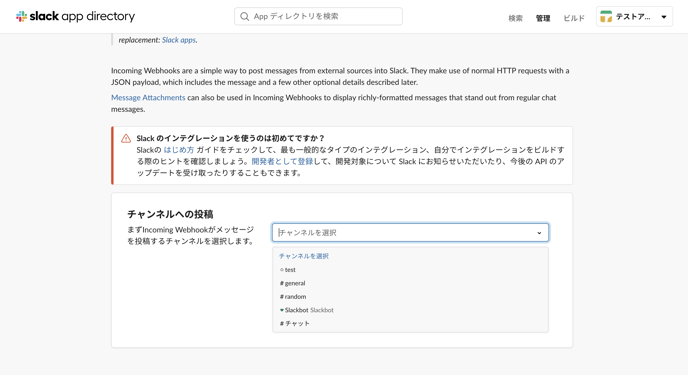Click the チャンネルを選択 combo box
The width and height of the screenshot is (688, 375).
coord(410,232)
